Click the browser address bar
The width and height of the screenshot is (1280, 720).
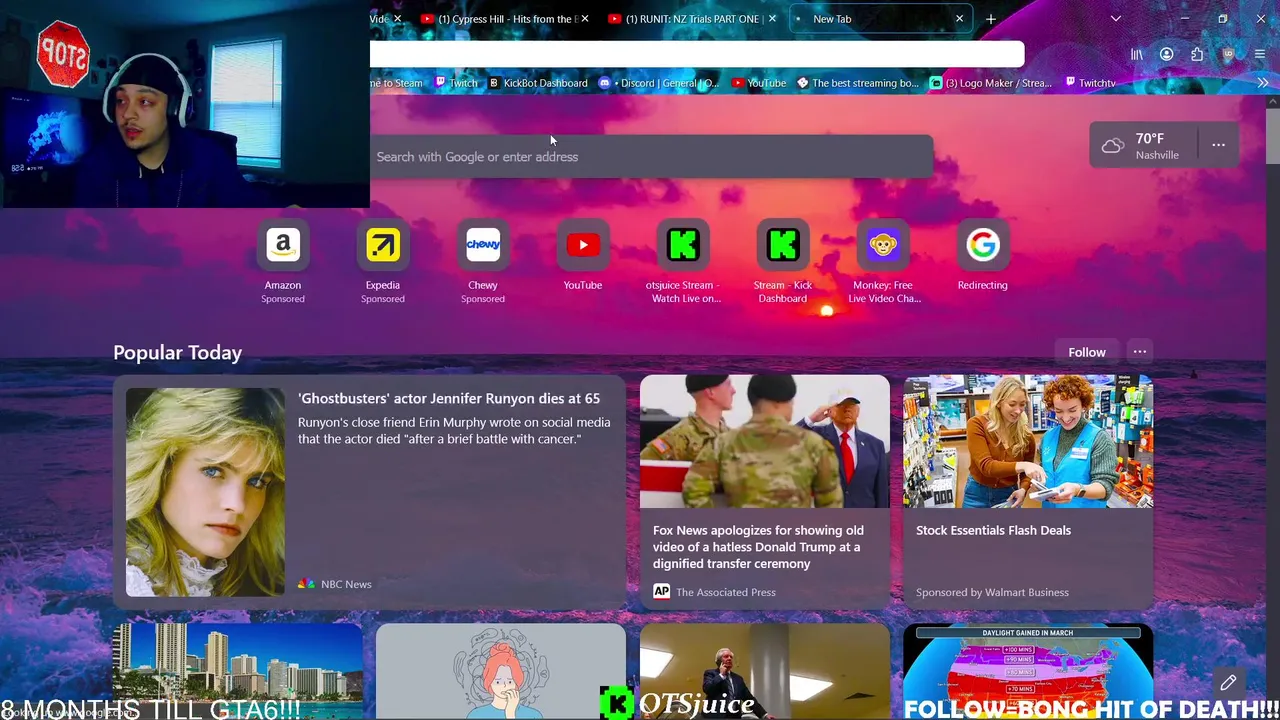pos(697,55)
